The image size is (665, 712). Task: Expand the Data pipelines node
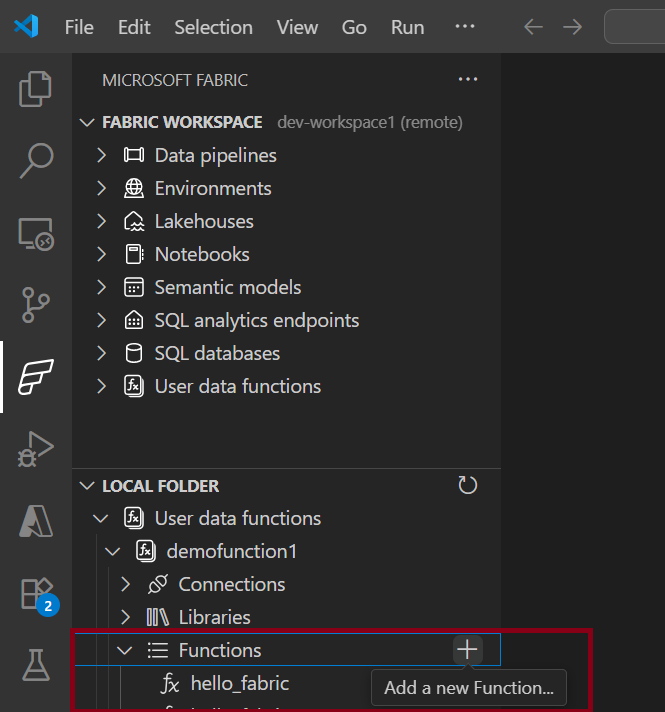point(102,155)
